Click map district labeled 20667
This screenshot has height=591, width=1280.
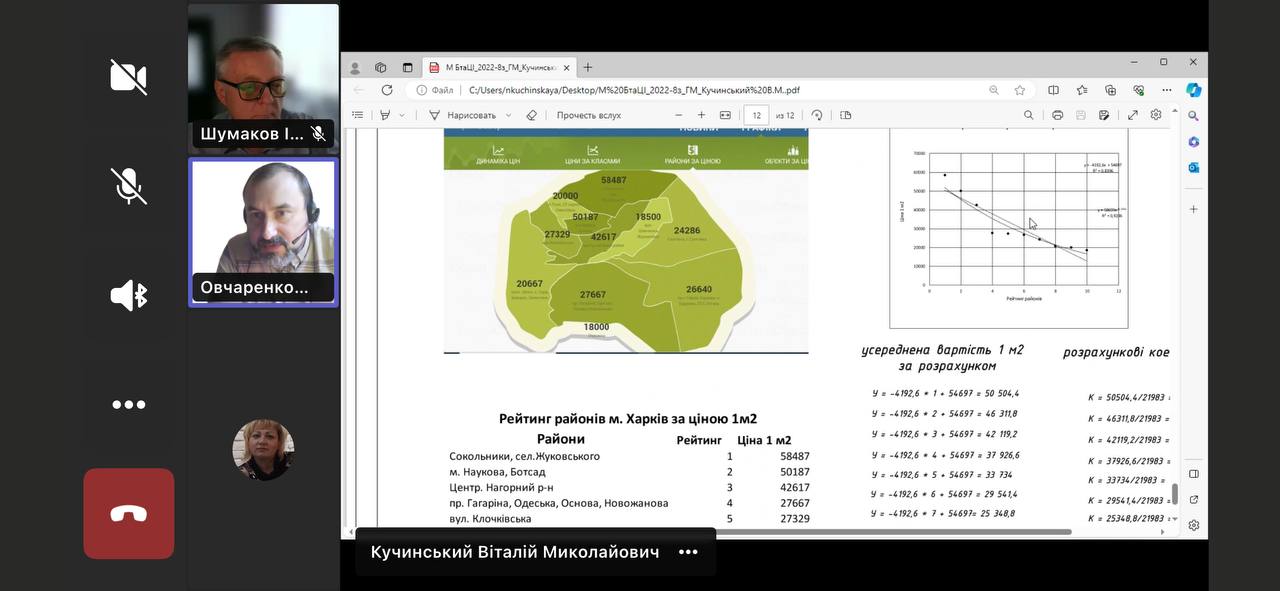point(529,284)
